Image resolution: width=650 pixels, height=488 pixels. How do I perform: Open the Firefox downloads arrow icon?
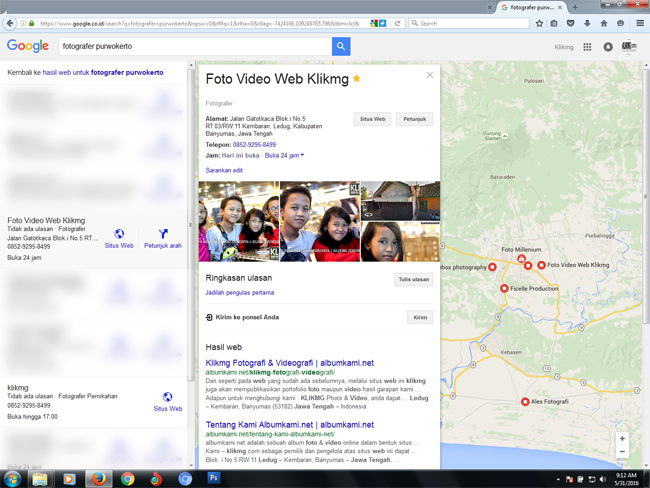point(587,23)
